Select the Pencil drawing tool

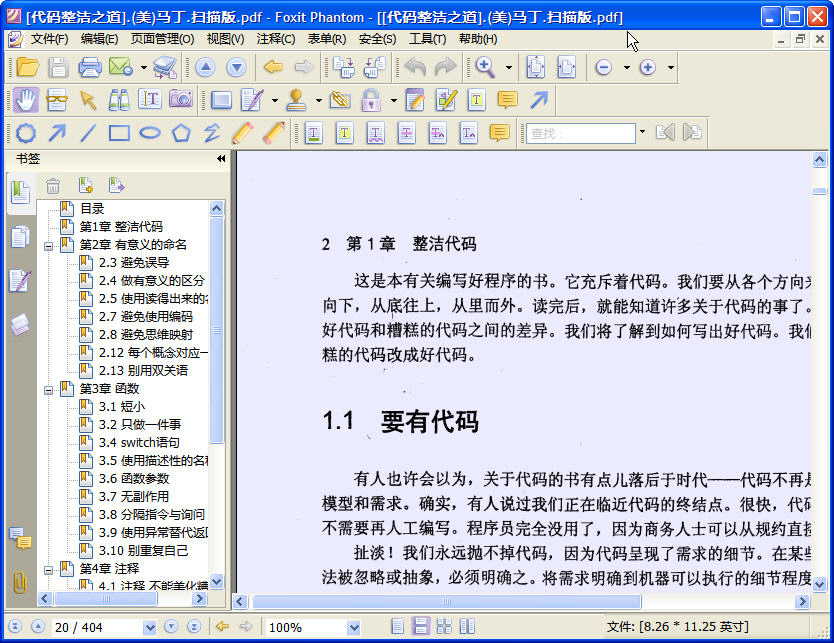tap(243, 133)
